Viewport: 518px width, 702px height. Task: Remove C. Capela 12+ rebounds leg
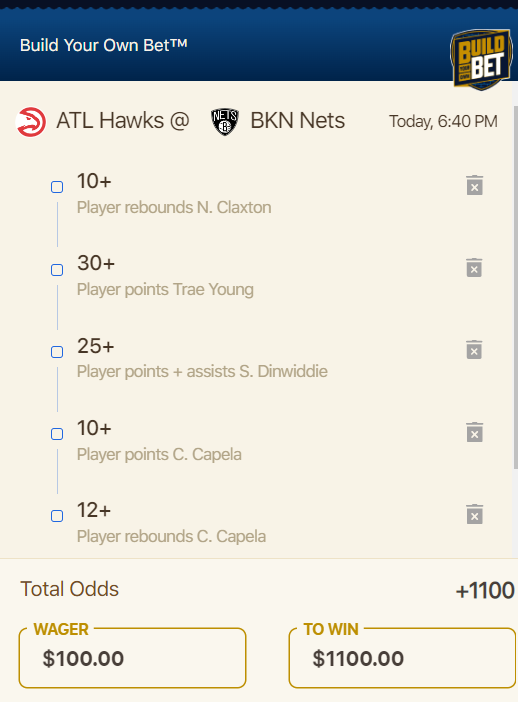click(475, 514)
